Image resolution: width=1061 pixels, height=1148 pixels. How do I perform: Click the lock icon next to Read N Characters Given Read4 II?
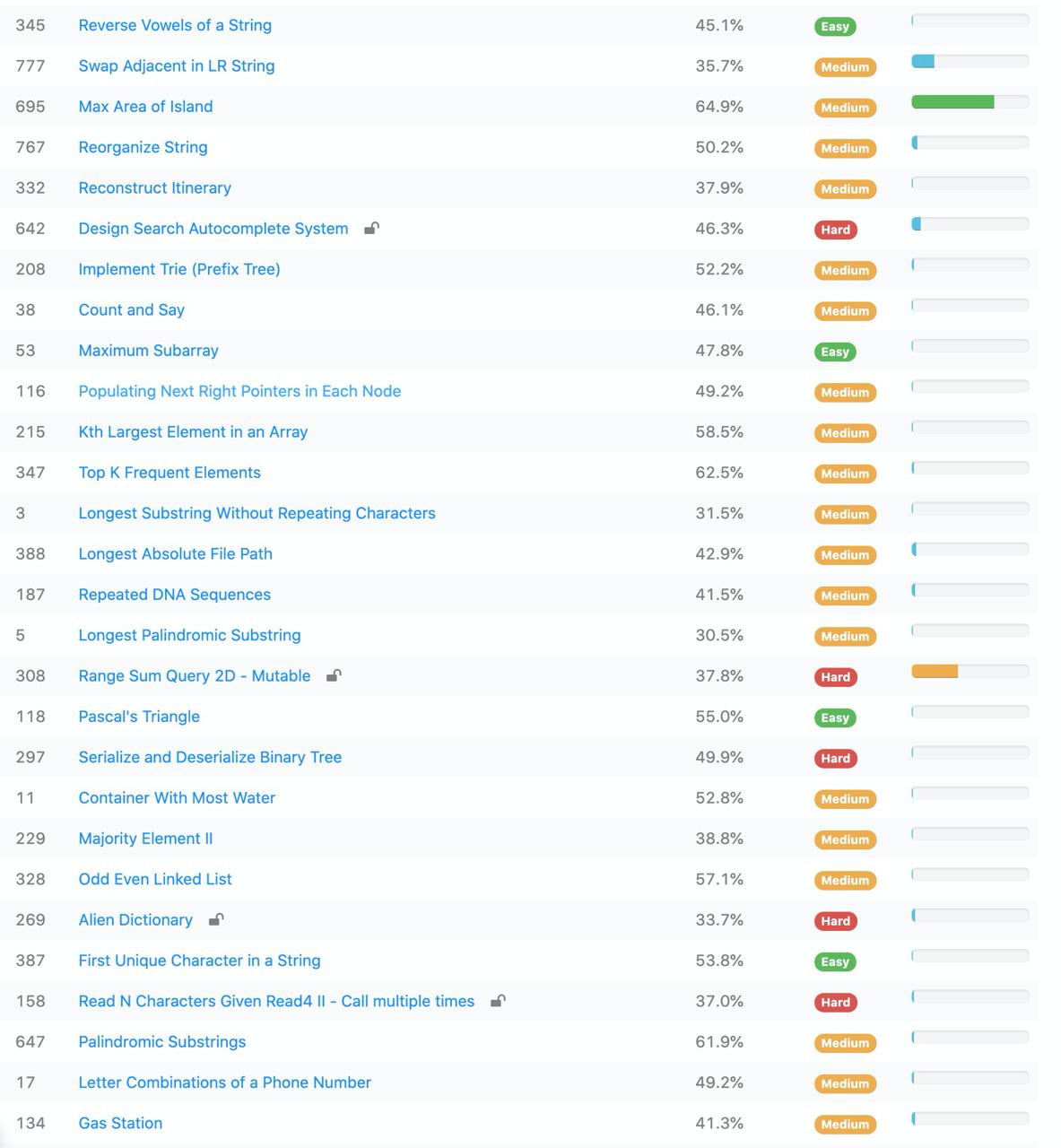[x=498, y=1001]
